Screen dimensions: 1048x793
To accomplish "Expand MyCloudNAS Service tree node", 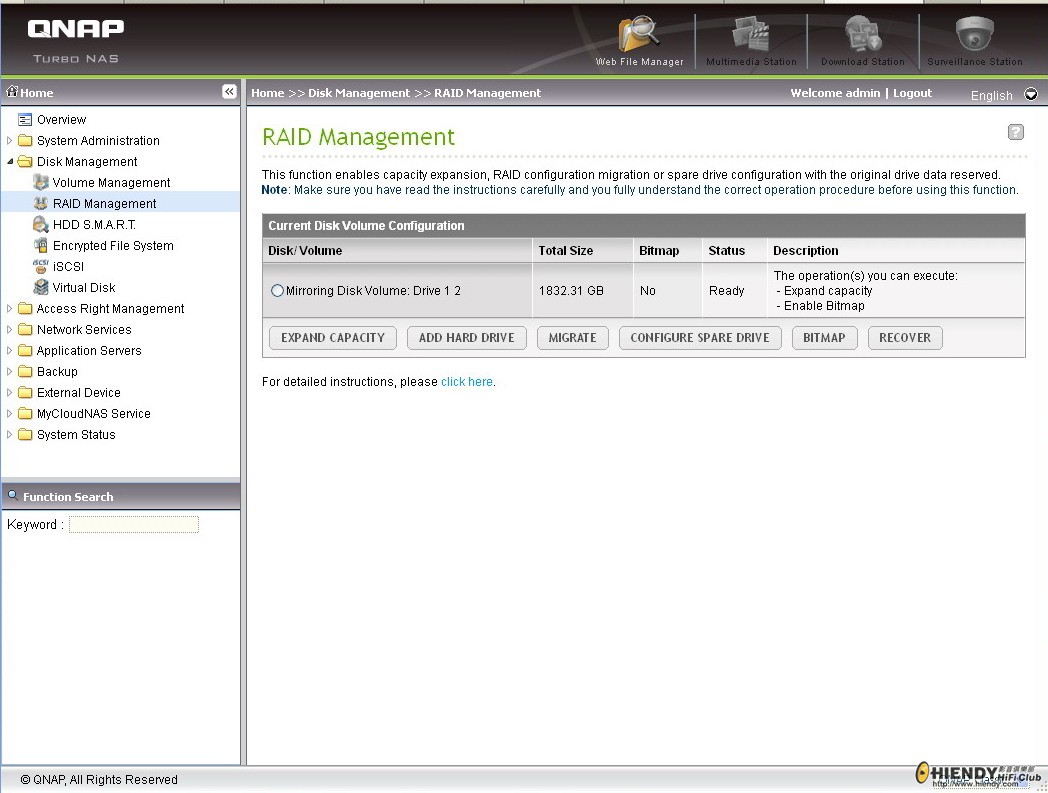I will point(9,413).
